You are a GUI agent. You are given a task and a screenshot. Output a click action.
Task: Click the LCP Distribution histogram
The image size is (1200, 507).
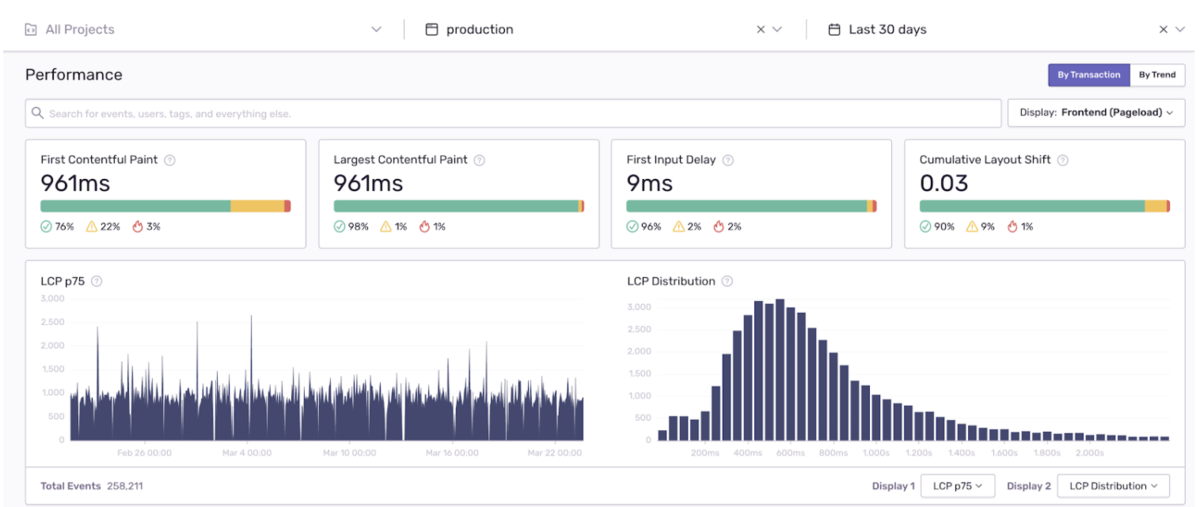tap(913, 370)
